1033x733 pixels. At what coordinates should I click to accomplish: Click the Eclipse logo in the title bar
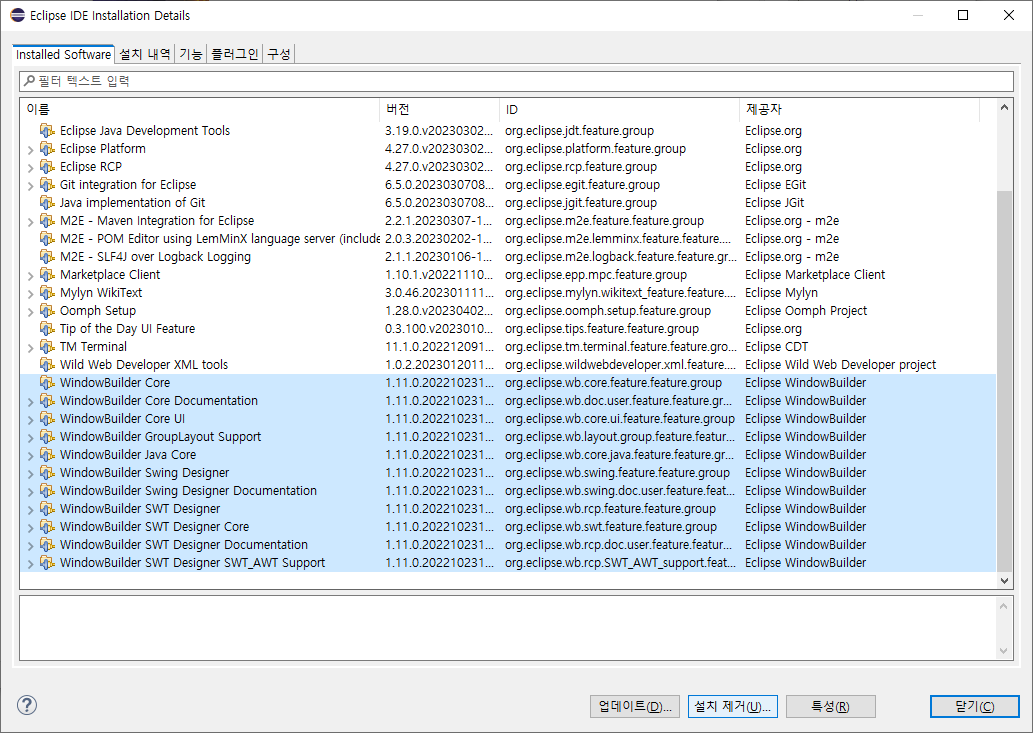click(x=18, y=15)
